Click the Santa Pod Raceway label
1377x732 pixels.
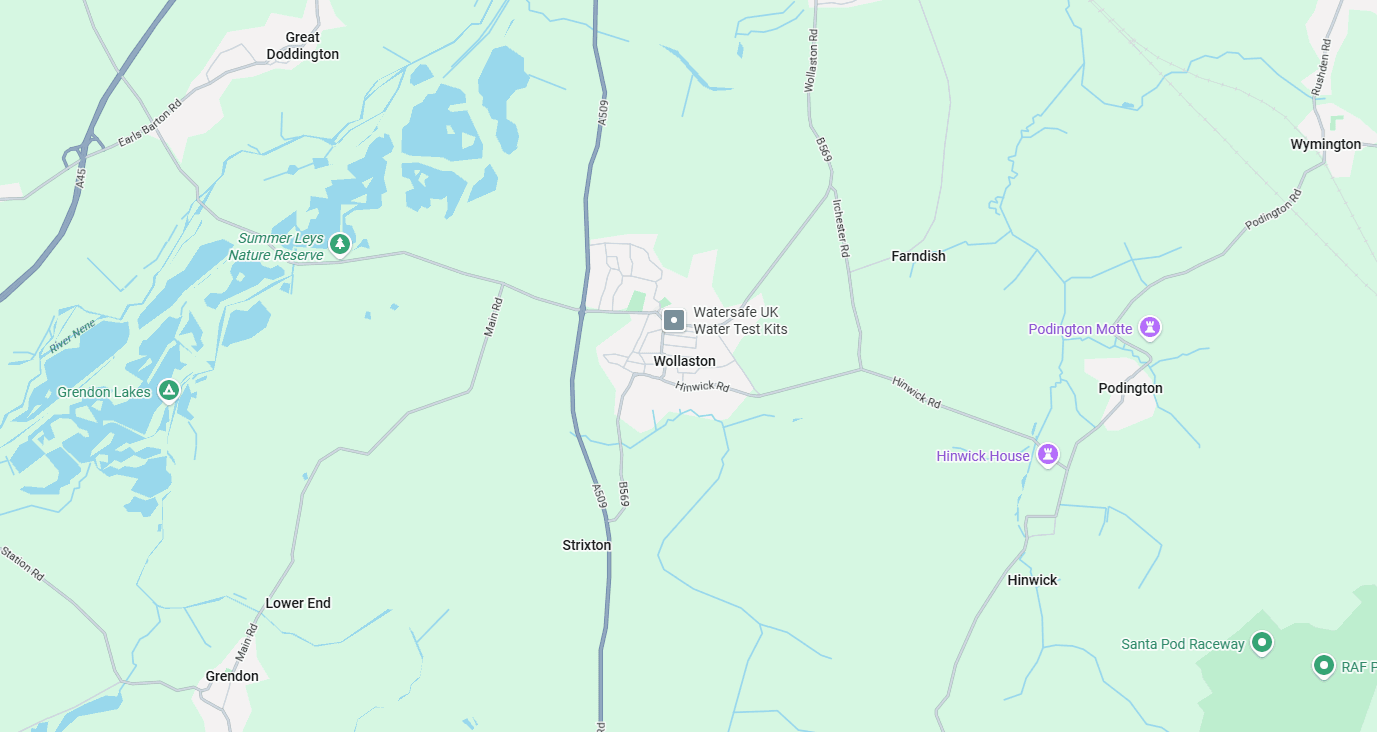[x=1183, y=644]
